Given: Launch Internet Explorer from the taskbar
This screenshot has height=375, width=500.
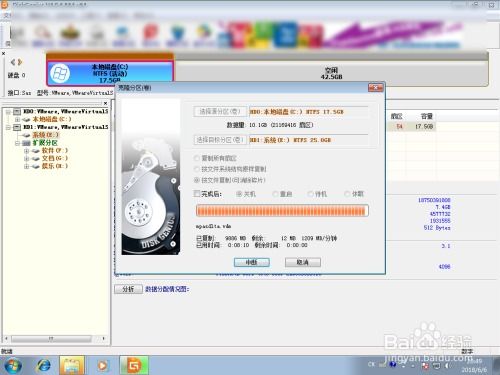Looking at the screenshot, I should tap(43, 366).
